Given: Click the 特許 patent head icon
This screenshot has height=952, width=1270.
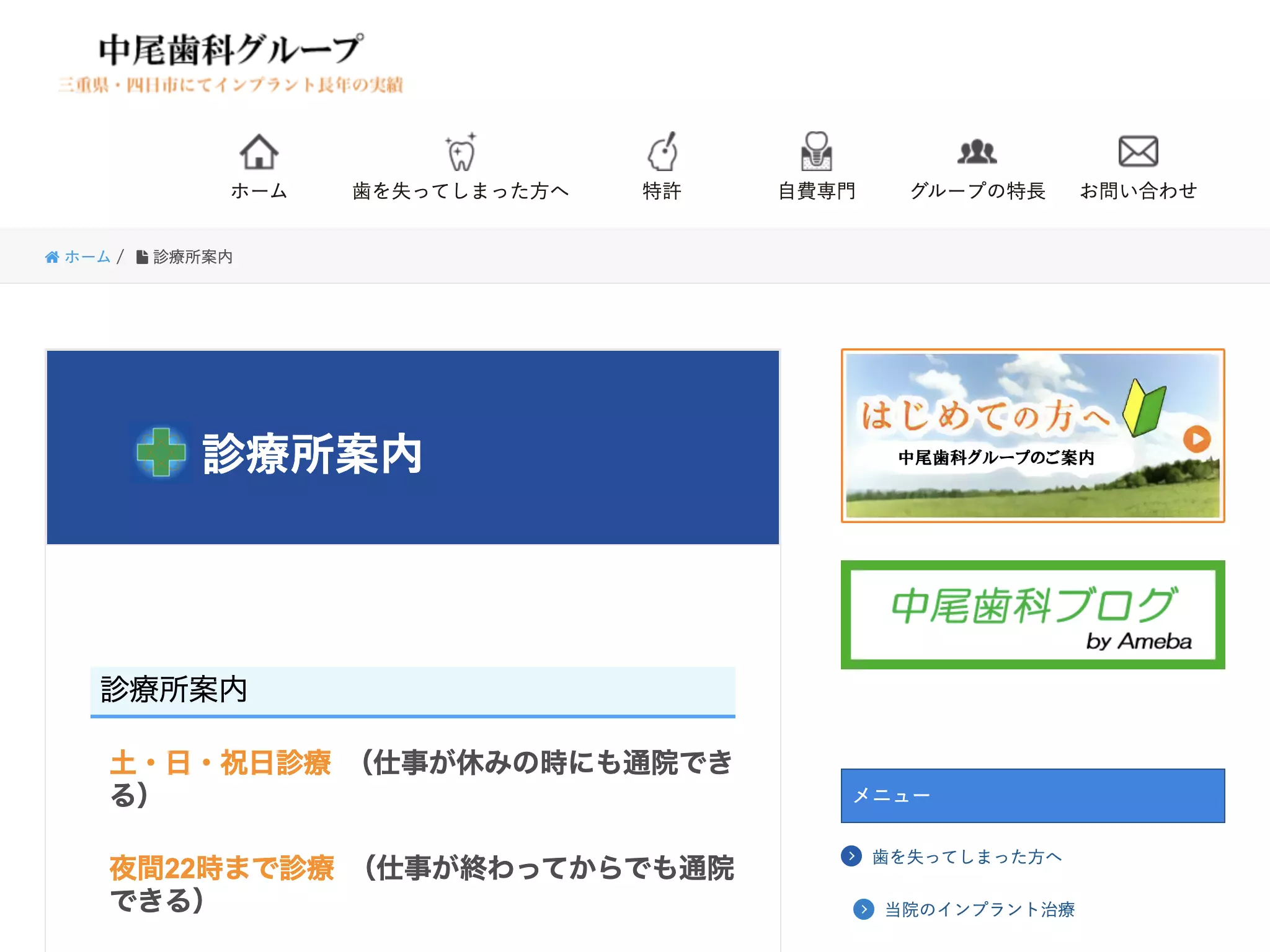Looking at the screenshot, I should (663, 151).
